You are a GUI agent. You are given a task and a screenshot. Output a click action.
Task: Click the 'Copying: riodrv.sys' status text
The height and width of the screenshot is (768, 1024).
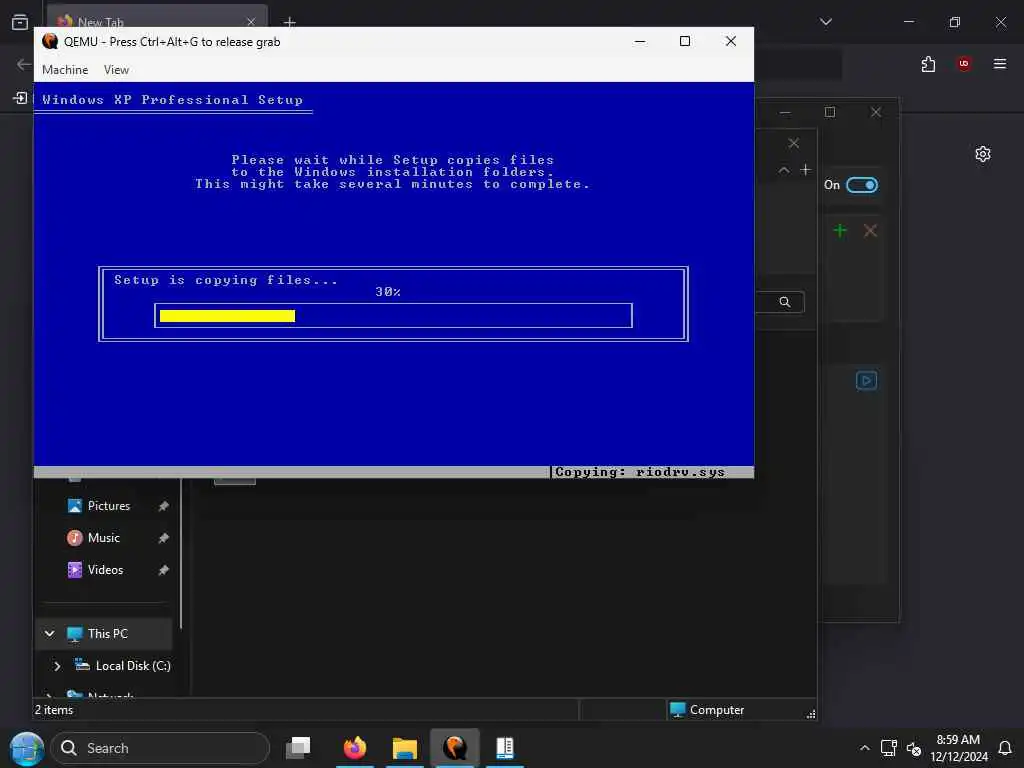(x=639, y=472)
